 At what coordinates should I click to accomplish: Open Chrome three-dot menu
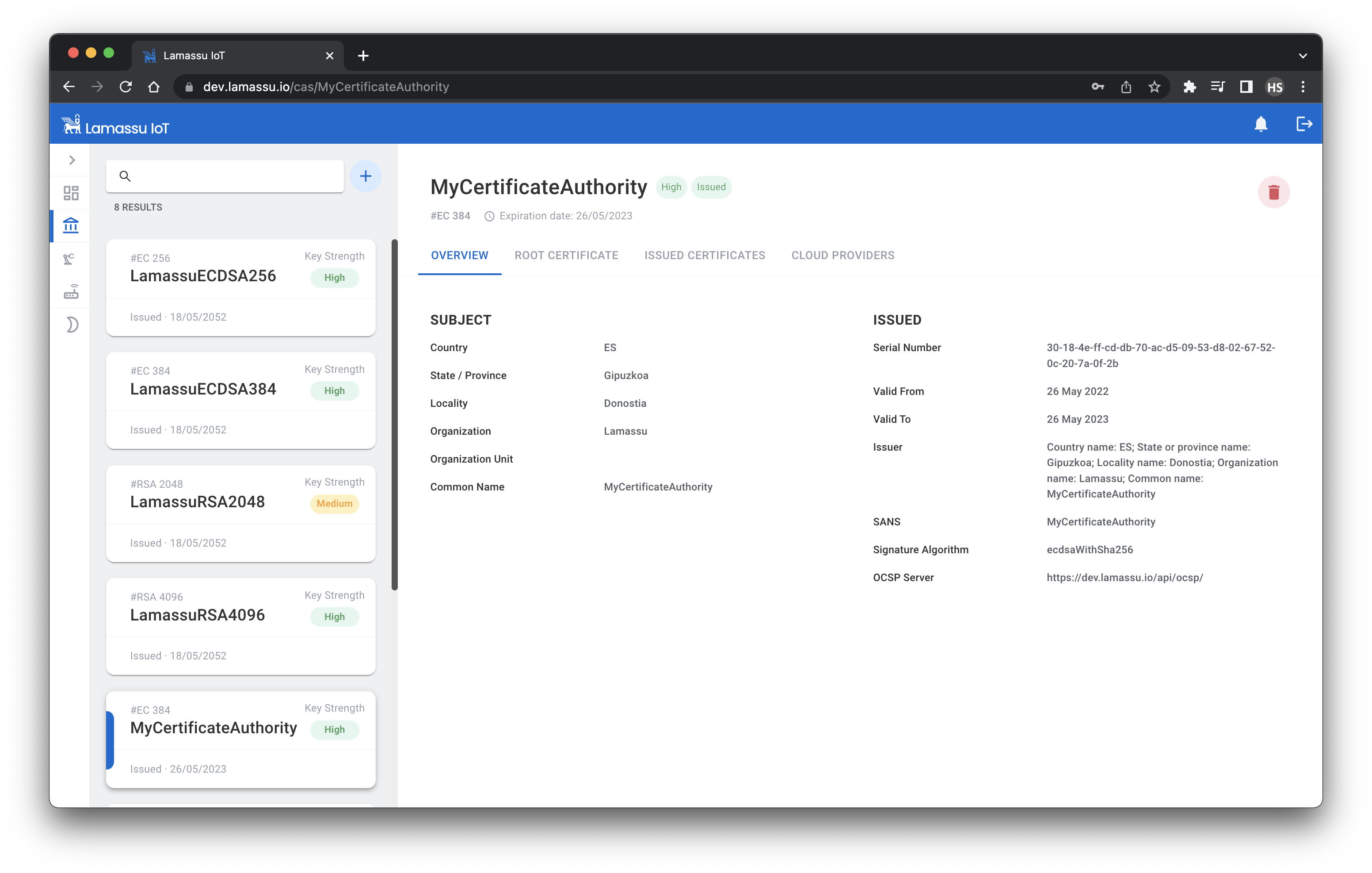1303,87
